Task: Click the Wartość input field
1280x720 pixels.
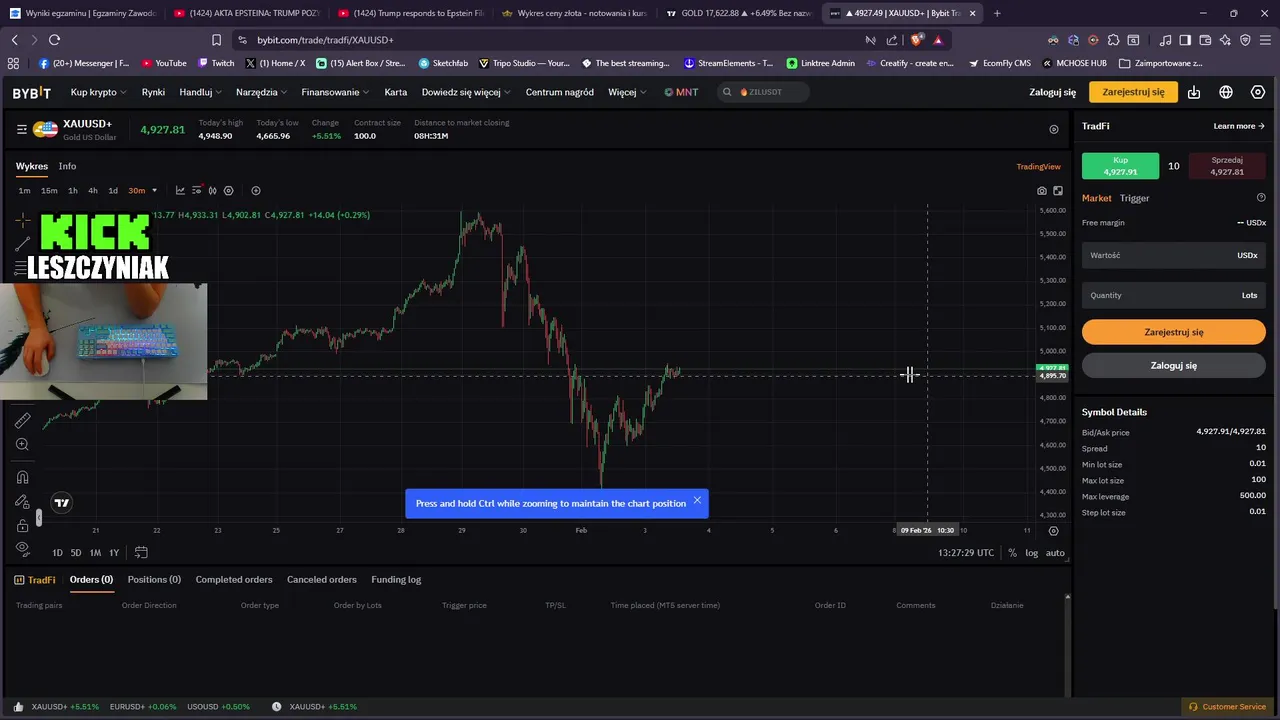Action: (x=1173, y=255)
